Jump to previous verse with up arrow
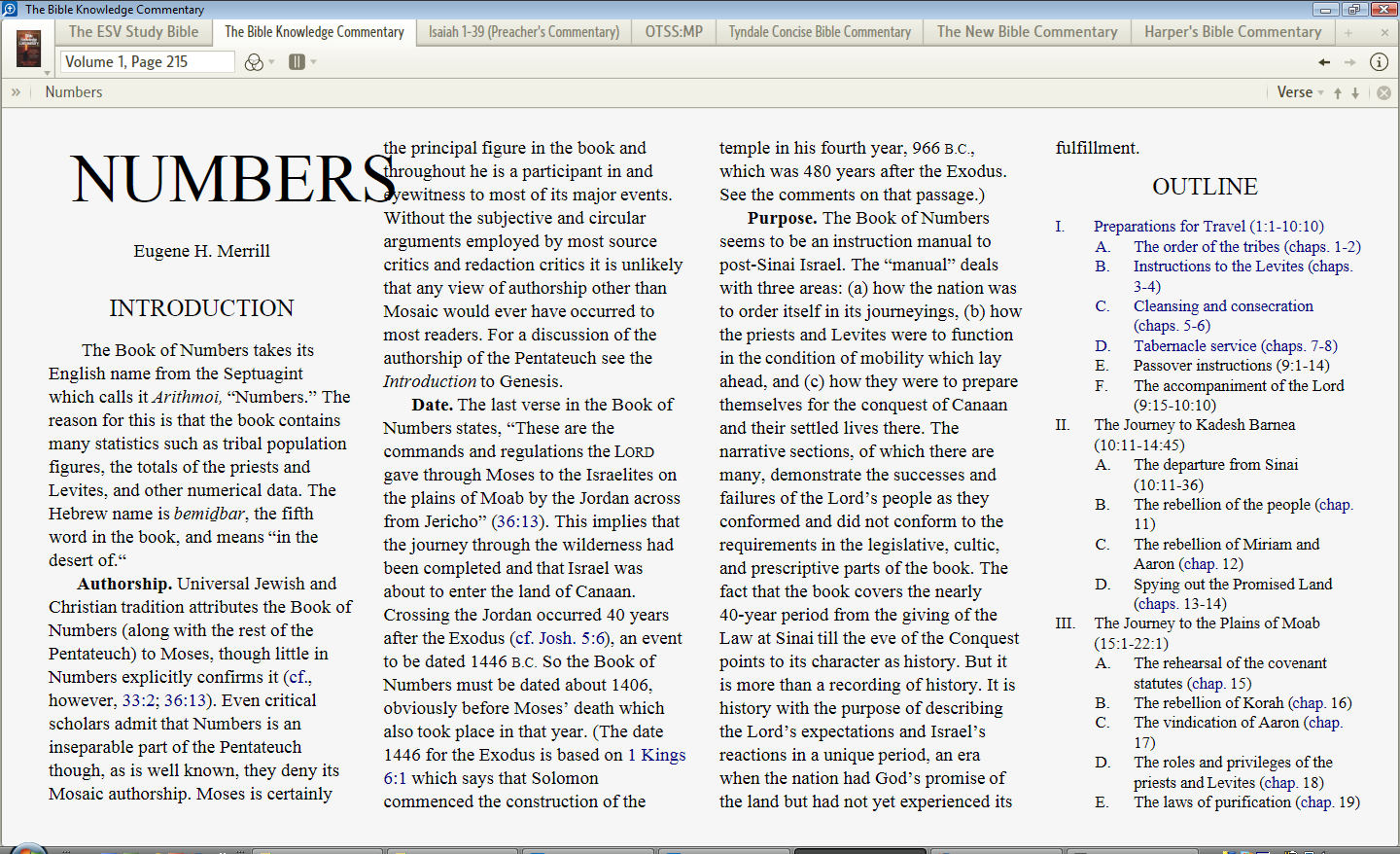Image resolution: width=1400 pixels, height=854 pixels. coord(1338,92)
